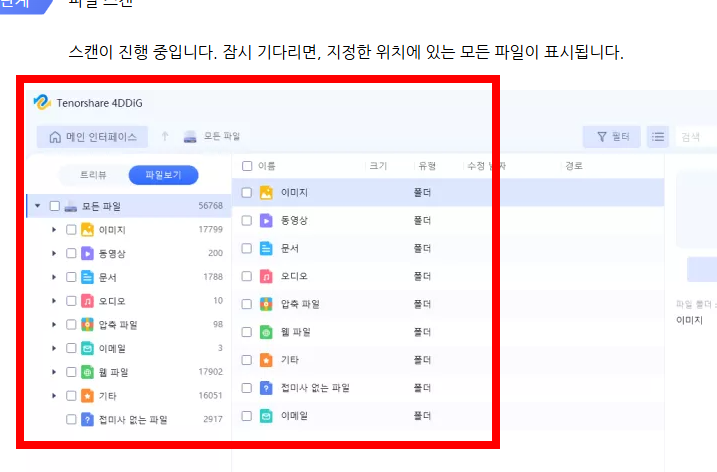This screenshot has width=717, height=472.
Task: Check the 문서 row in file list
Action: 246,248
